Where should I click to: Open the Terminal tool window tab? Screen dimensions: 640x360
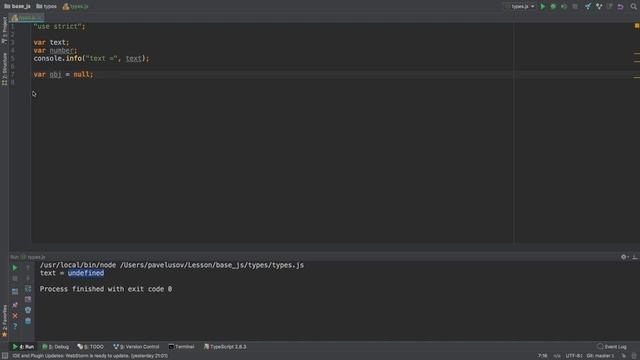(181, 347)
